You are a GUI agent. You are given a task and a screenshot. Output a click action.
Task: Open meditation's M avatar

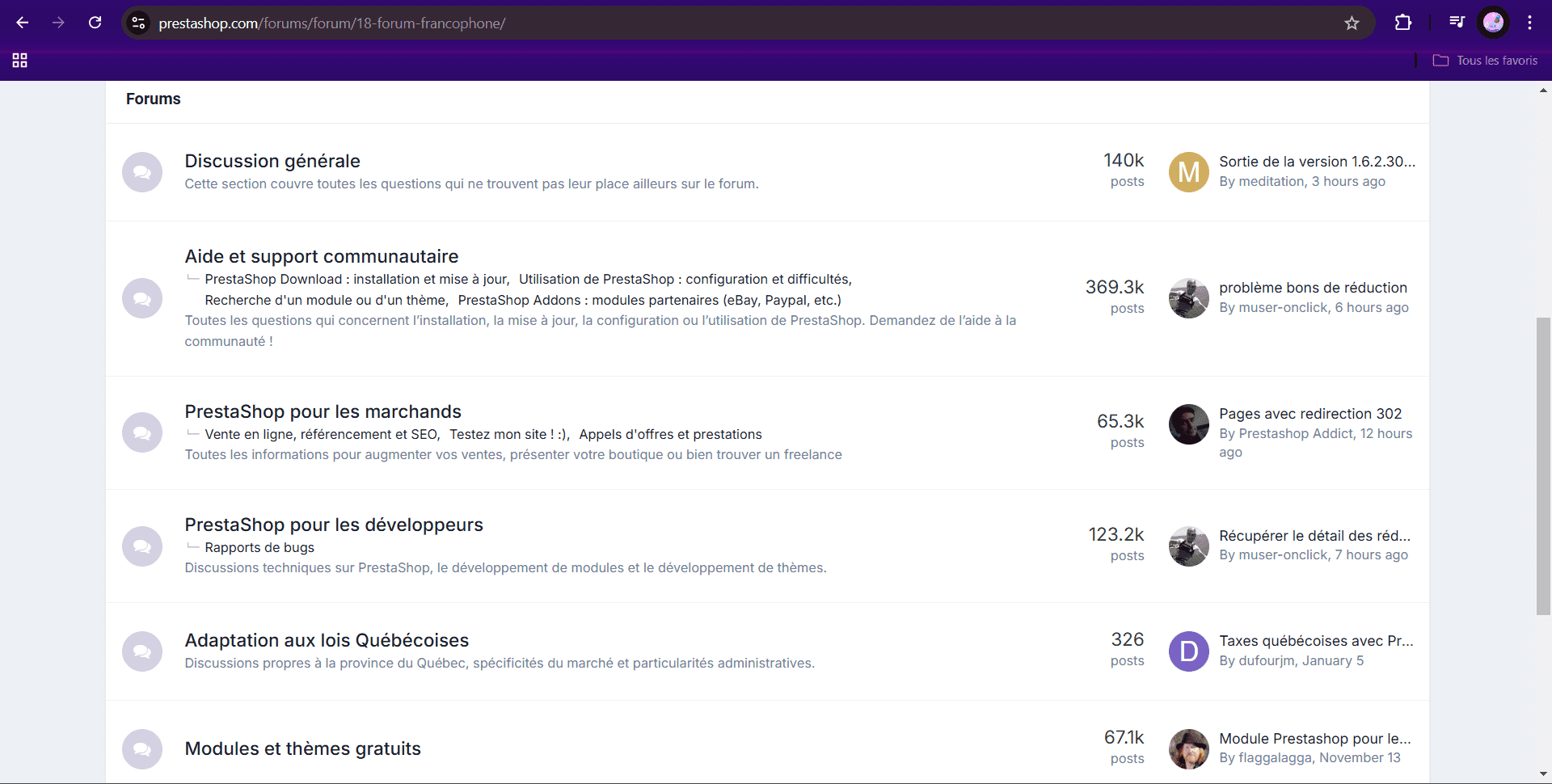(1189, 172)
